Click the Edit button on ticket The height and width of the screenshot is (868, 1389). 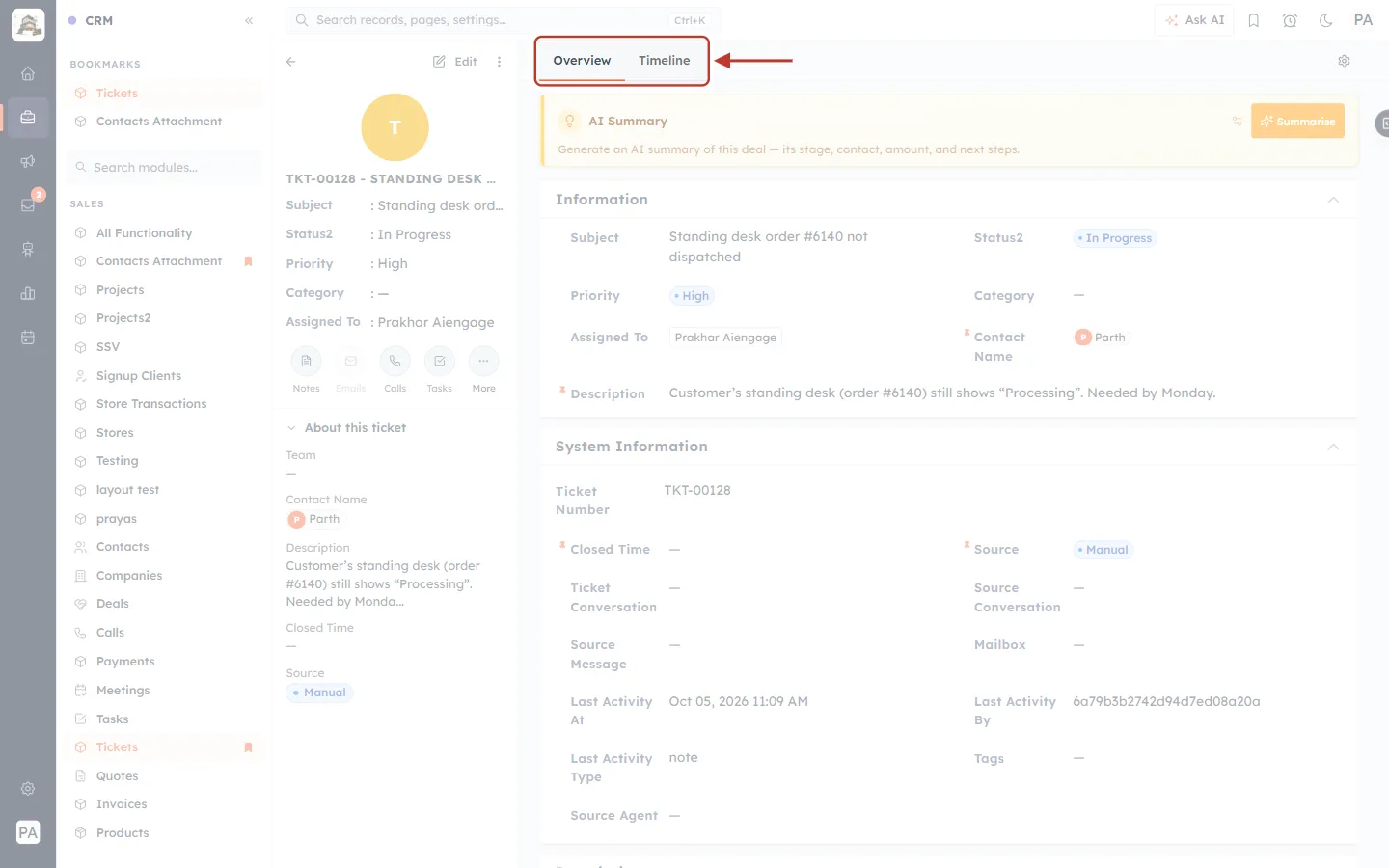coord(455,61)
